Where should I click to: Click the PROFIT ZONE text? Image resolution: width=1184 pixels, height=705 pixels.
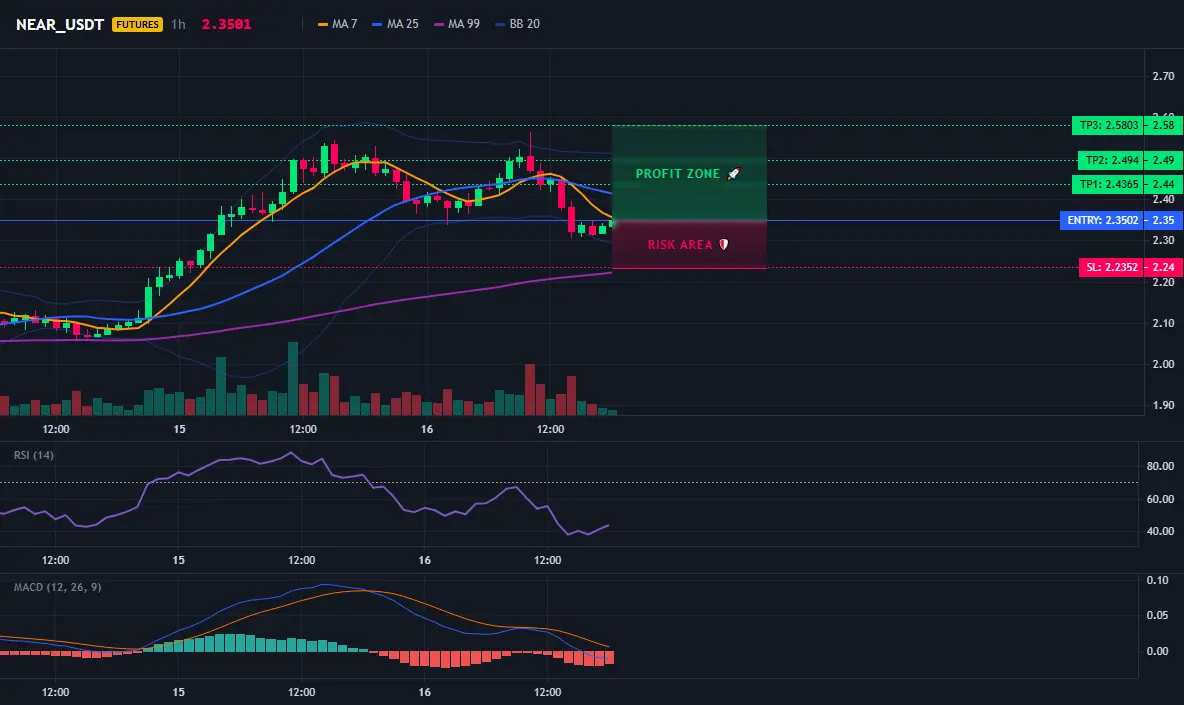coord(677,174)
